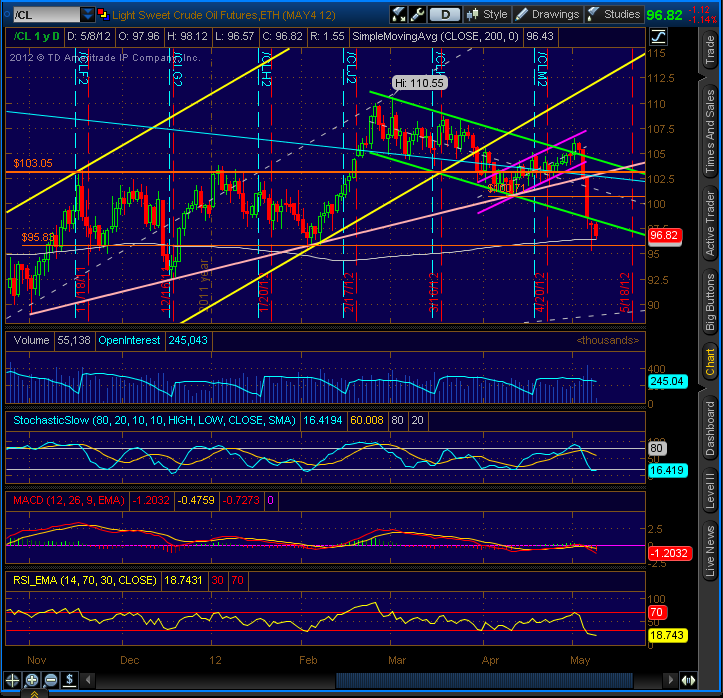Select the Chart side tab
723x698 pixels.
pos(710,362)
